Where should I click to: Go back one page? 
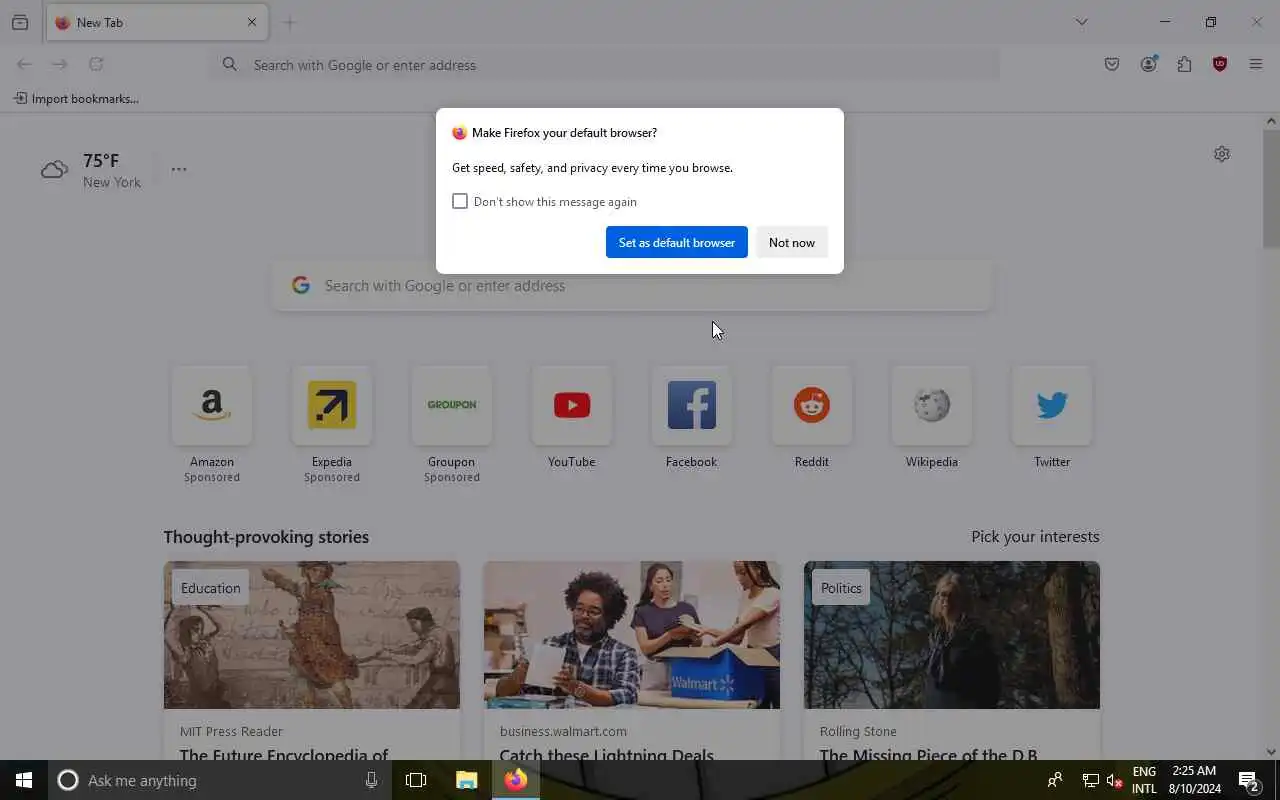(24, 64)
